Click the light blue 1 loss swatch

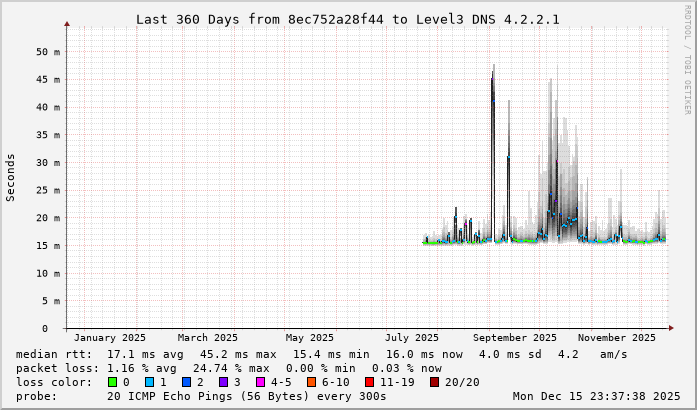pyautogui.click(x=150, y=382)
